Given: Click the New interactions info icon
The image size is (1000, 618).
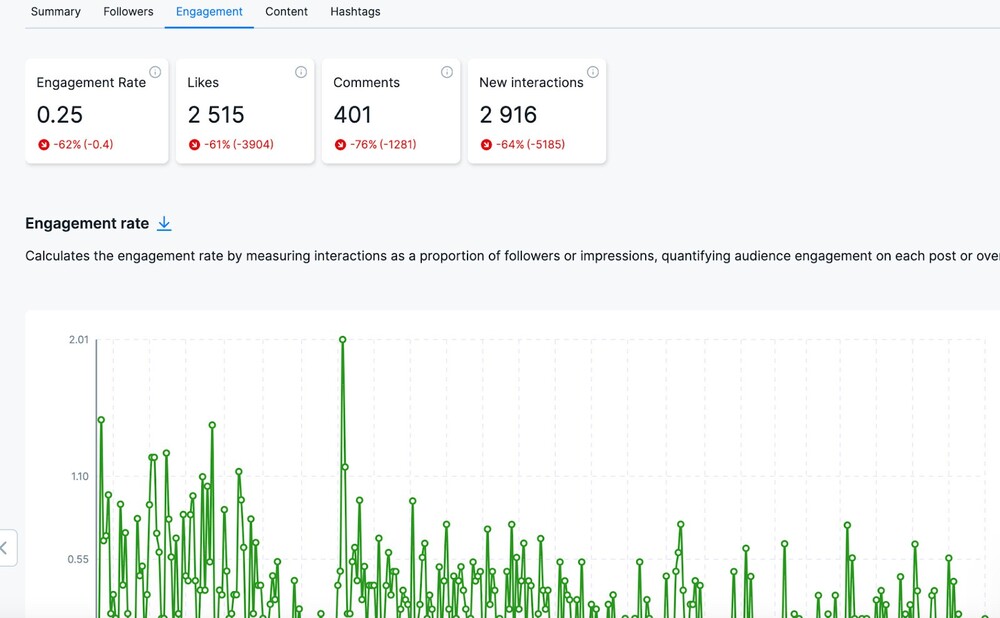Looking at the screenshot, I should coord(593,72).
